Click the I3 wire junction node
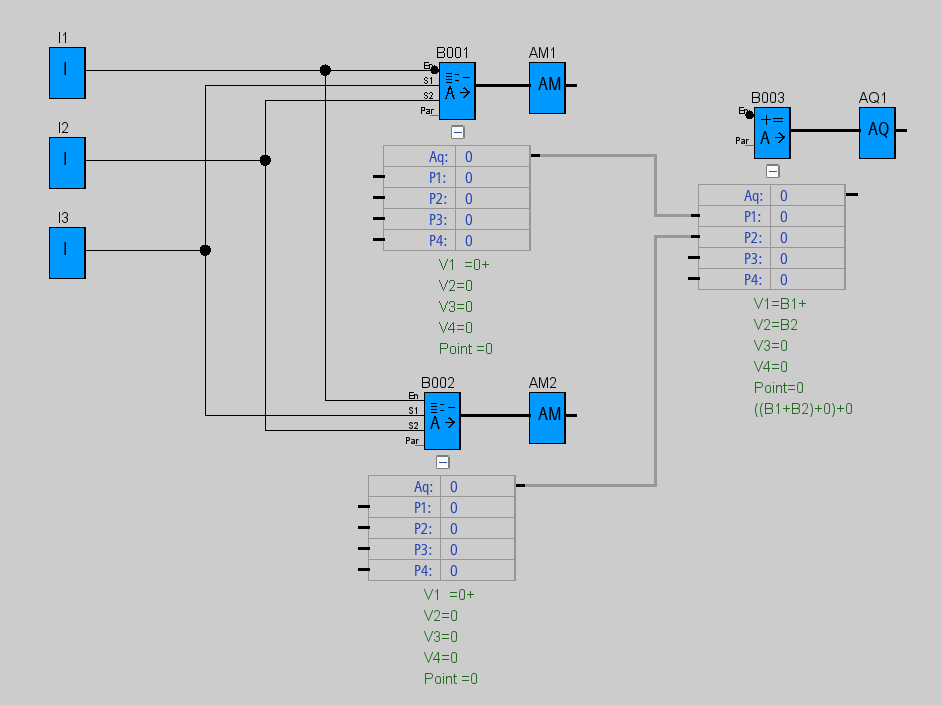 (x=205, y=250)
